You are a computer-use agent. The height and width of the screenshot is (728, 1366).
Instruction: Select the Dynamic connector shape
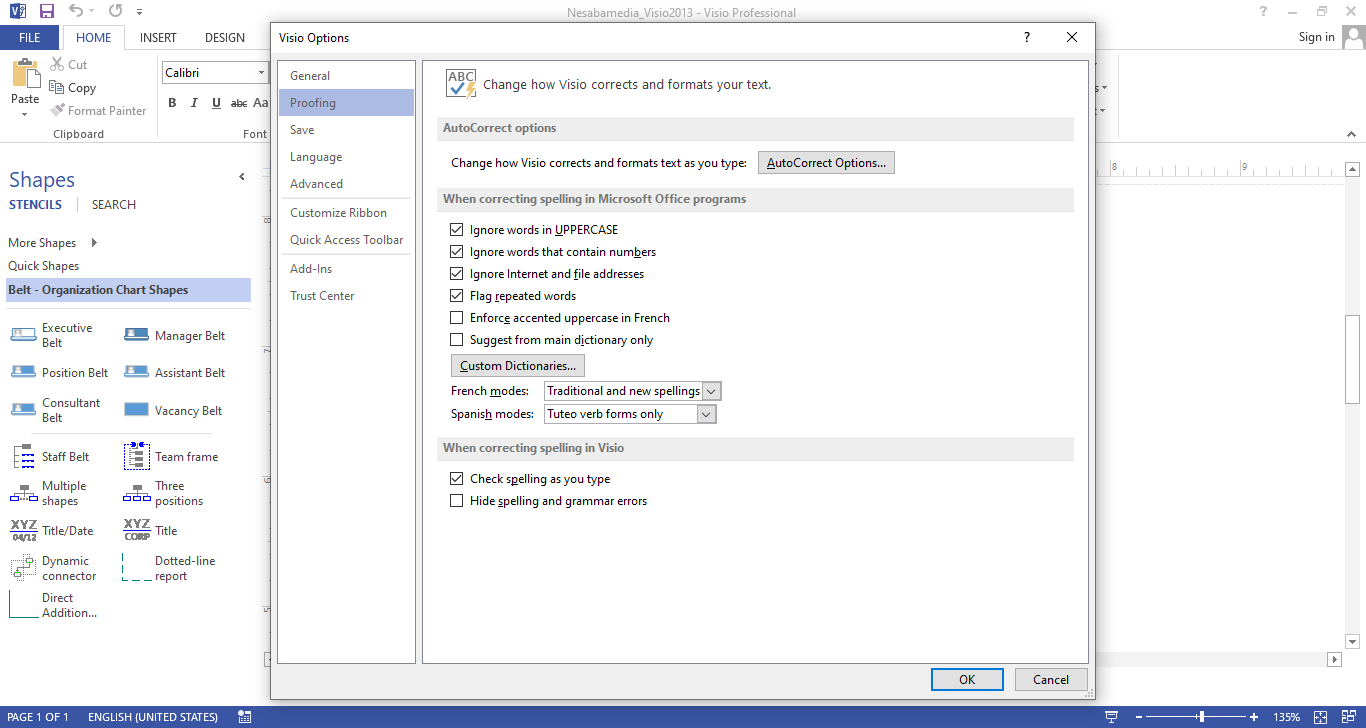(x=23, y=568)
